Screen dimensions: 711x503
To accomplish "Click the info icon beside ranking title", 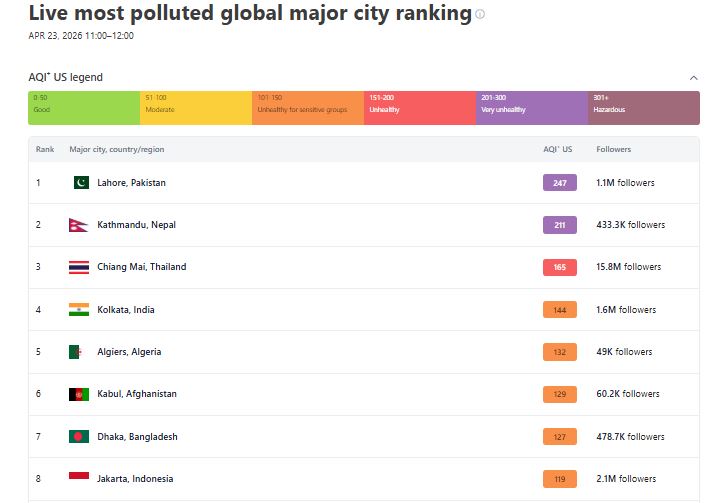I will [480, 15].
